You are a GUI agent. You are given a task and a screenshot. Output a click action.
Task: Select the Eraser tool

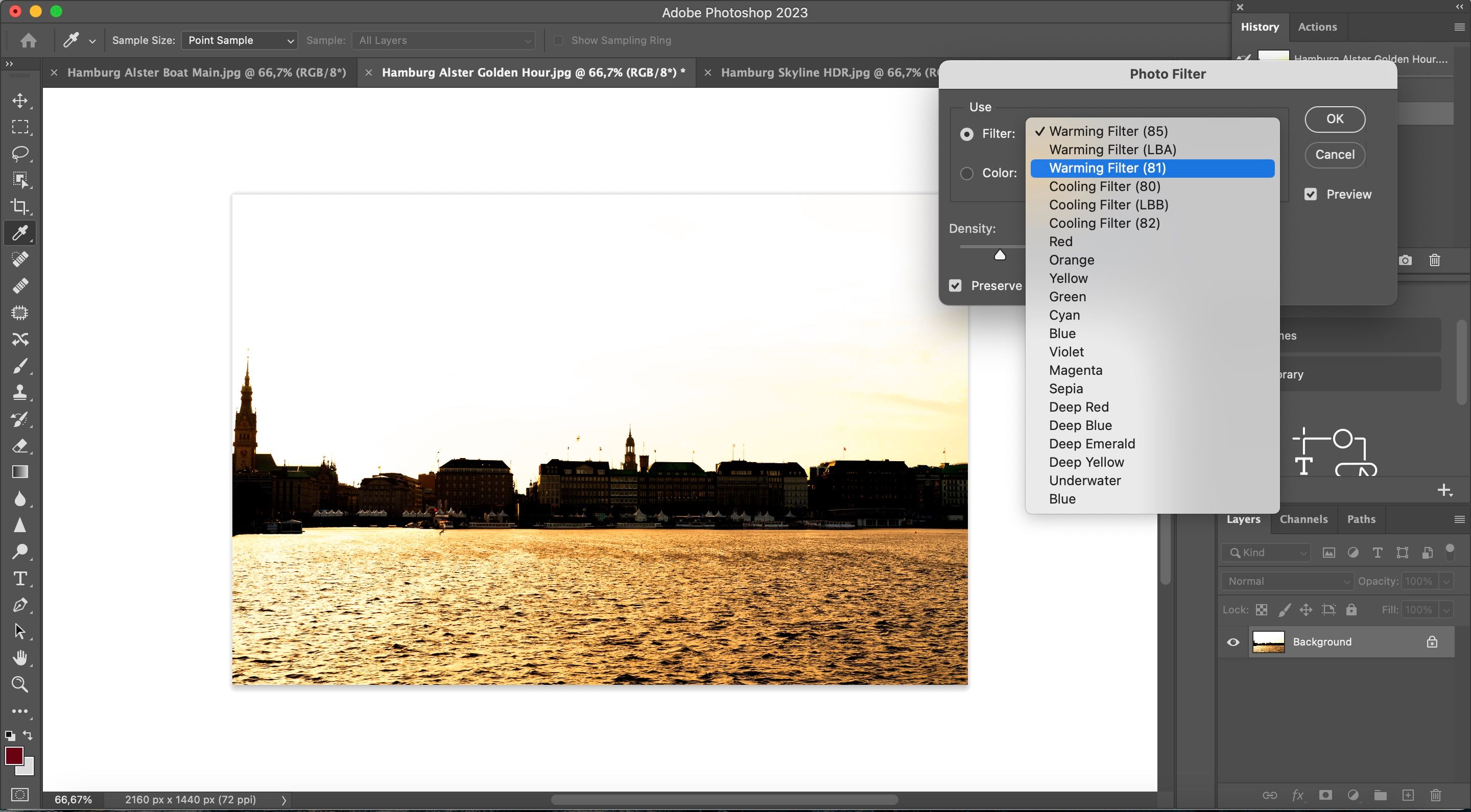click(x=20, y=445)
